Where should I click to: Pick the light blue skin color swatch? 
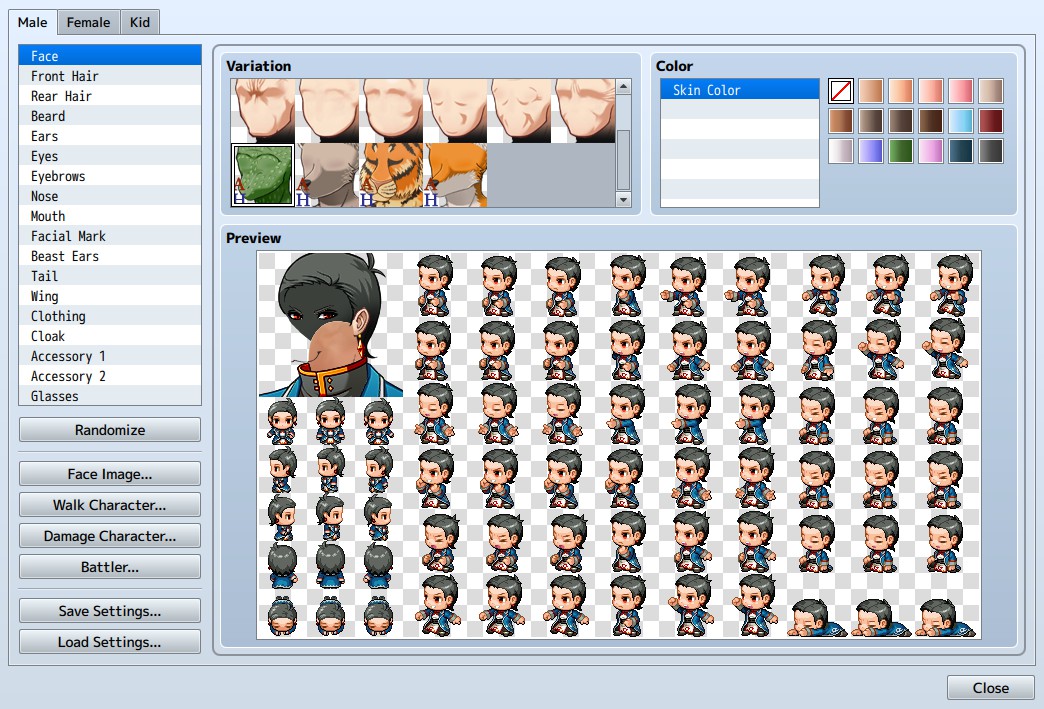click(961, 121)
